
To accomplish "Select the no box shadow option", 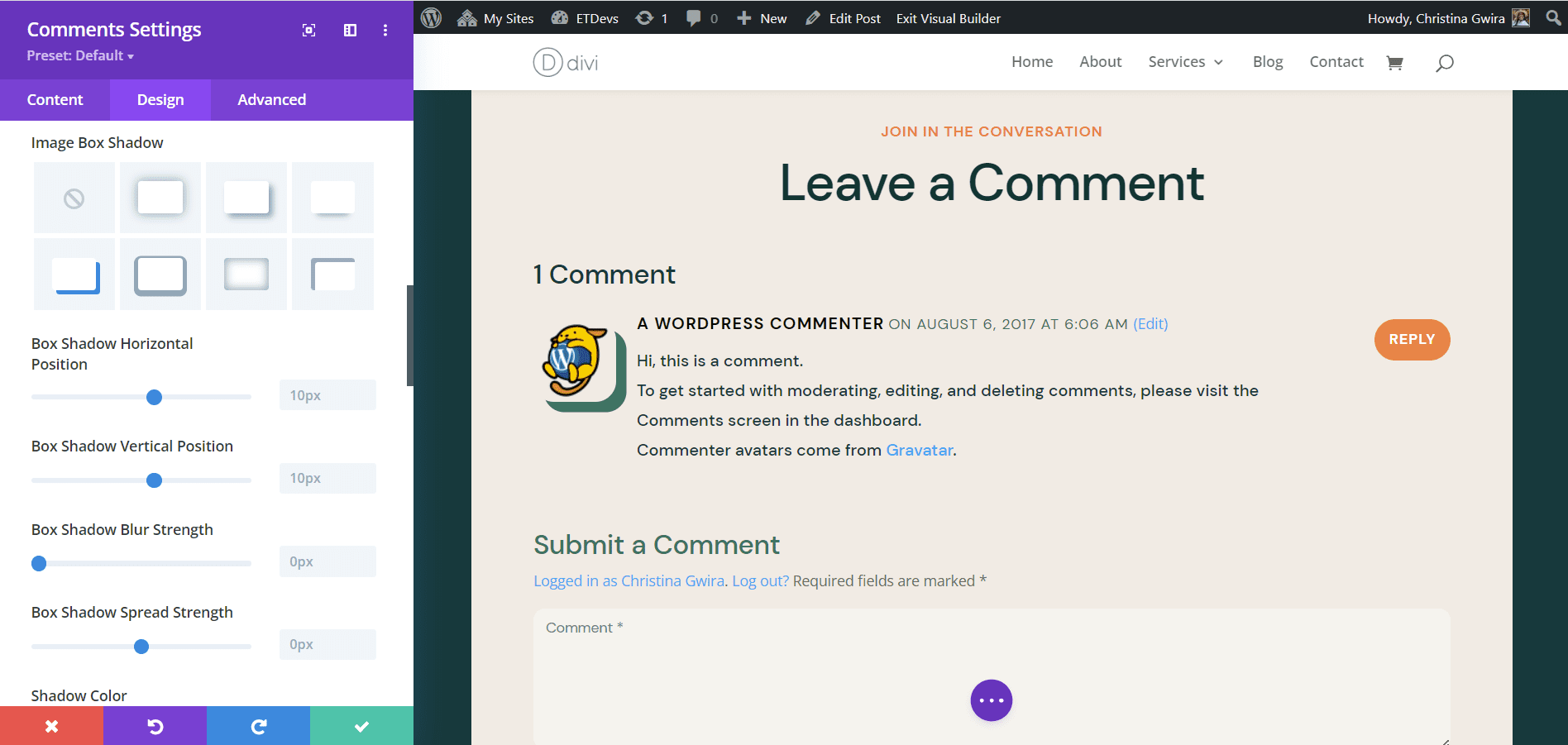I will pos(74,198).
